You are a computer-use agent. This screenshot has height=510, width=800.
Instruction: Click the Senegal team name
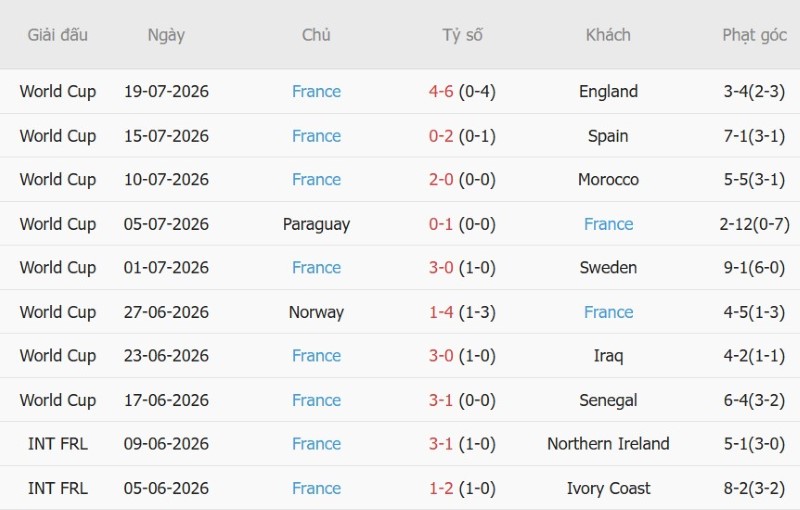608,400
